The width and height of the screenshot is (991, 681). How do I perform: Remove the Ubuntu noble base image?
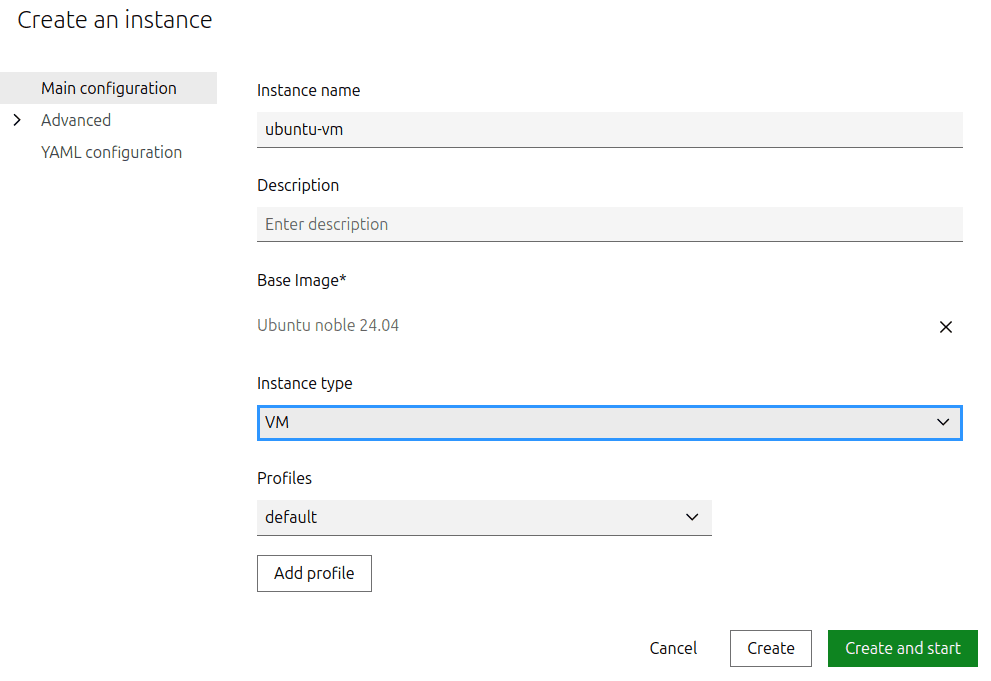click(x=945, y=327)
